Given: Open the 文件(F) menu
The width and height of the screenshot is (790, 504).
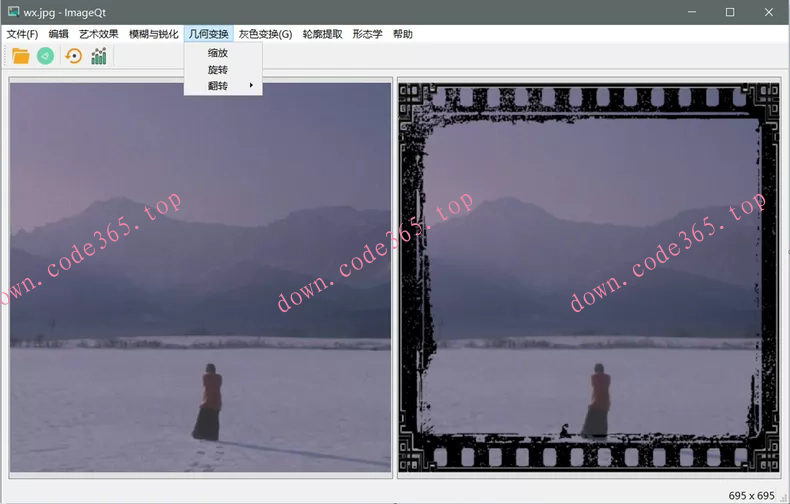Looking at the screenshot, I should (22, 34).
